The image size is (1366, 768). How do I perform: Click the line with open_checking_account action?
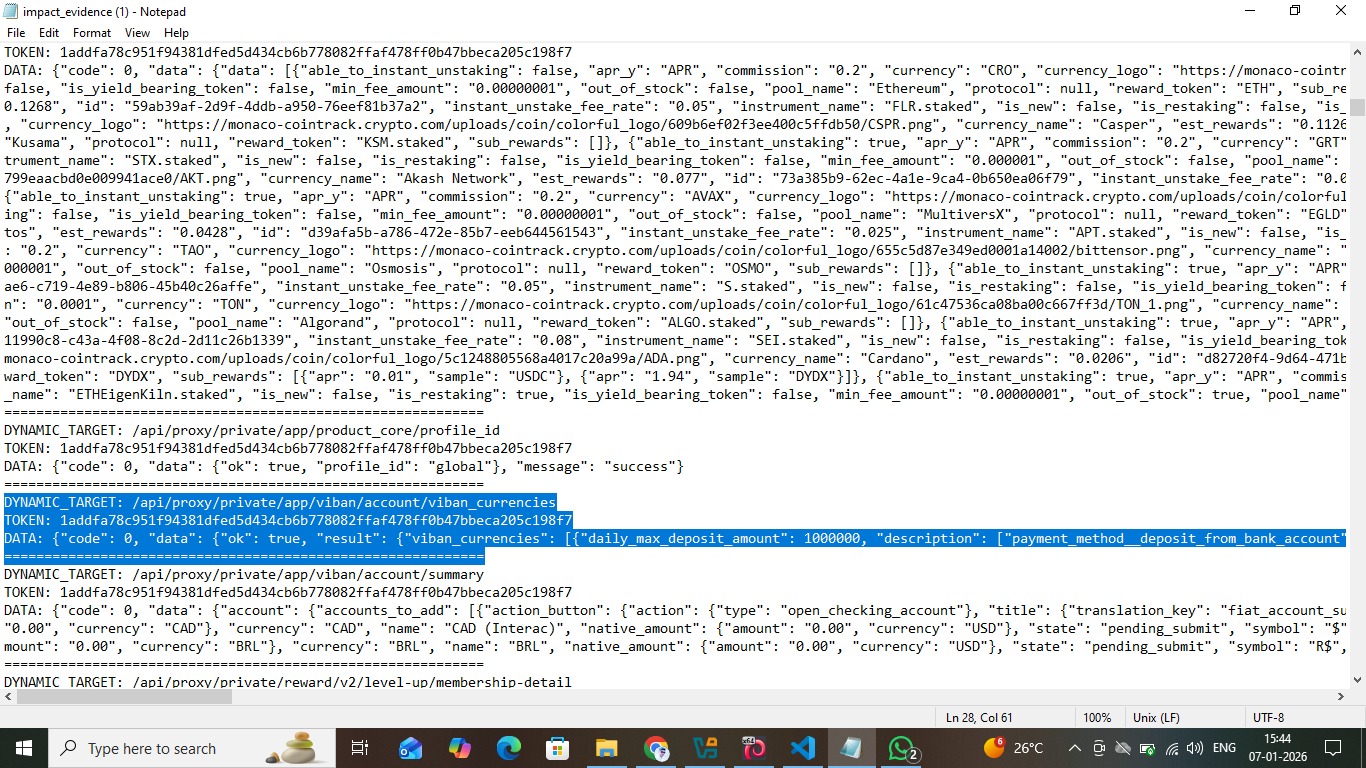(675, 610)
